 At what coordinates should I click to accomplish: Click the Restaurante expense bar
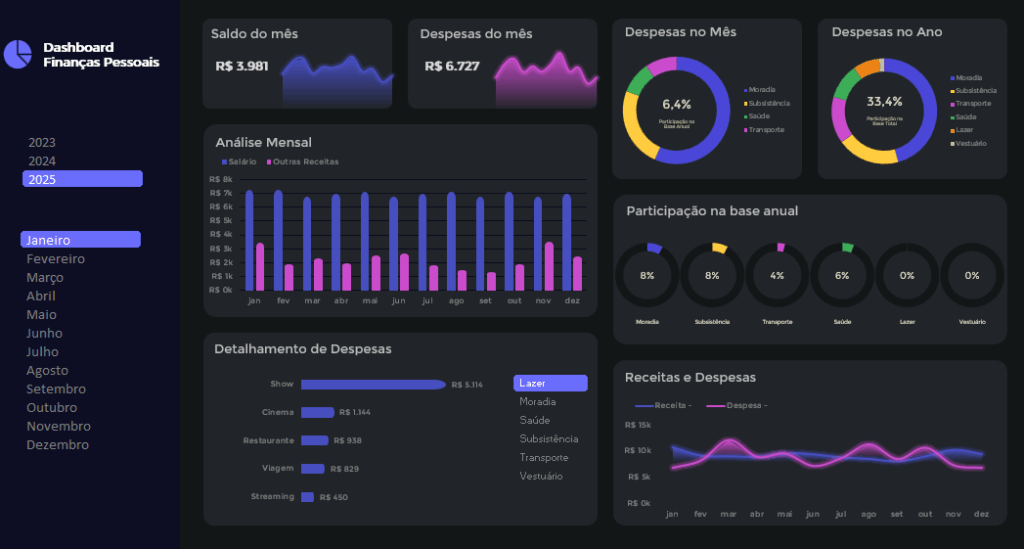(315, 441)
